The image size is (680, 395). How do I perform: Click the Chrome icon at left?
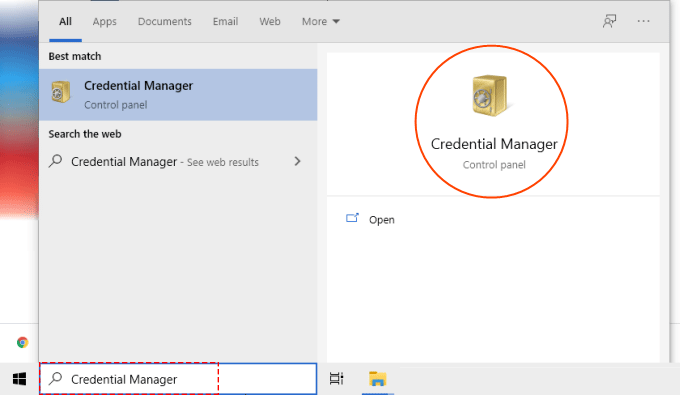point(23,343)
